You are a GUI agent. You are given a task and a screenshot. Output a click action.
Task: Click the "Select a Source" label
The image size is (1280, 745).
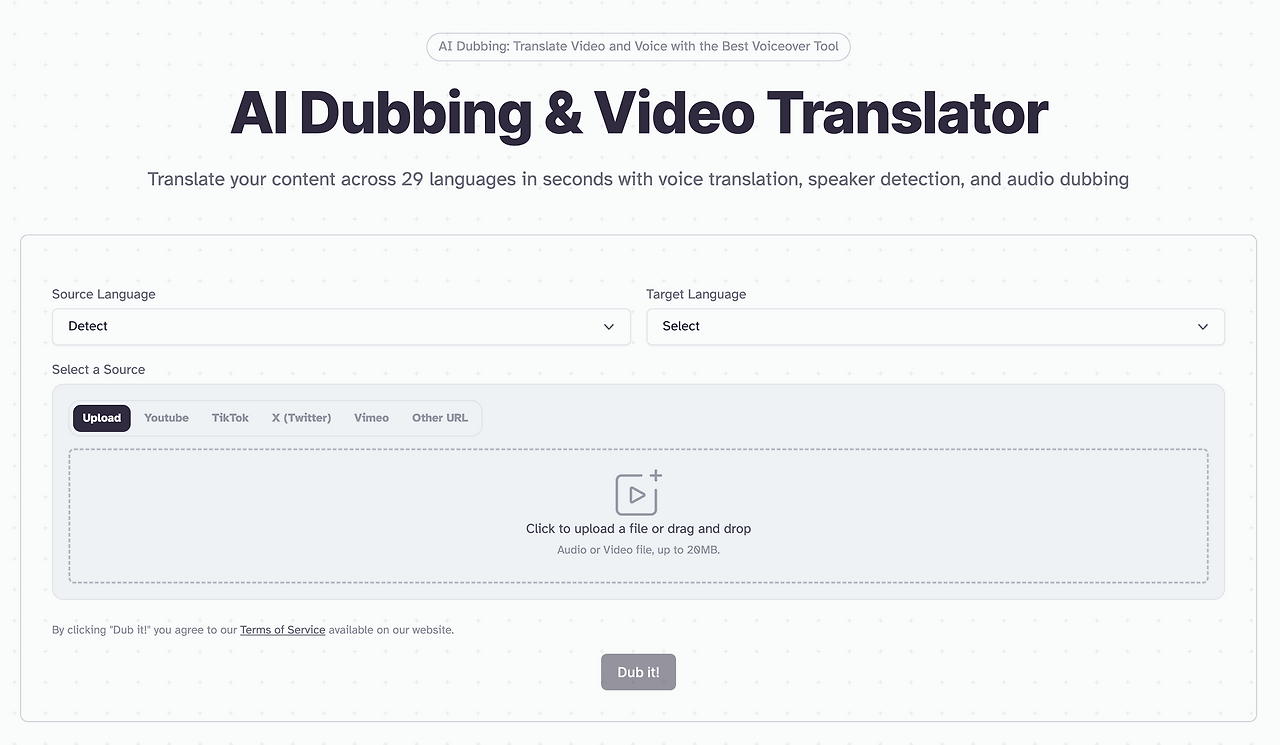98,369
